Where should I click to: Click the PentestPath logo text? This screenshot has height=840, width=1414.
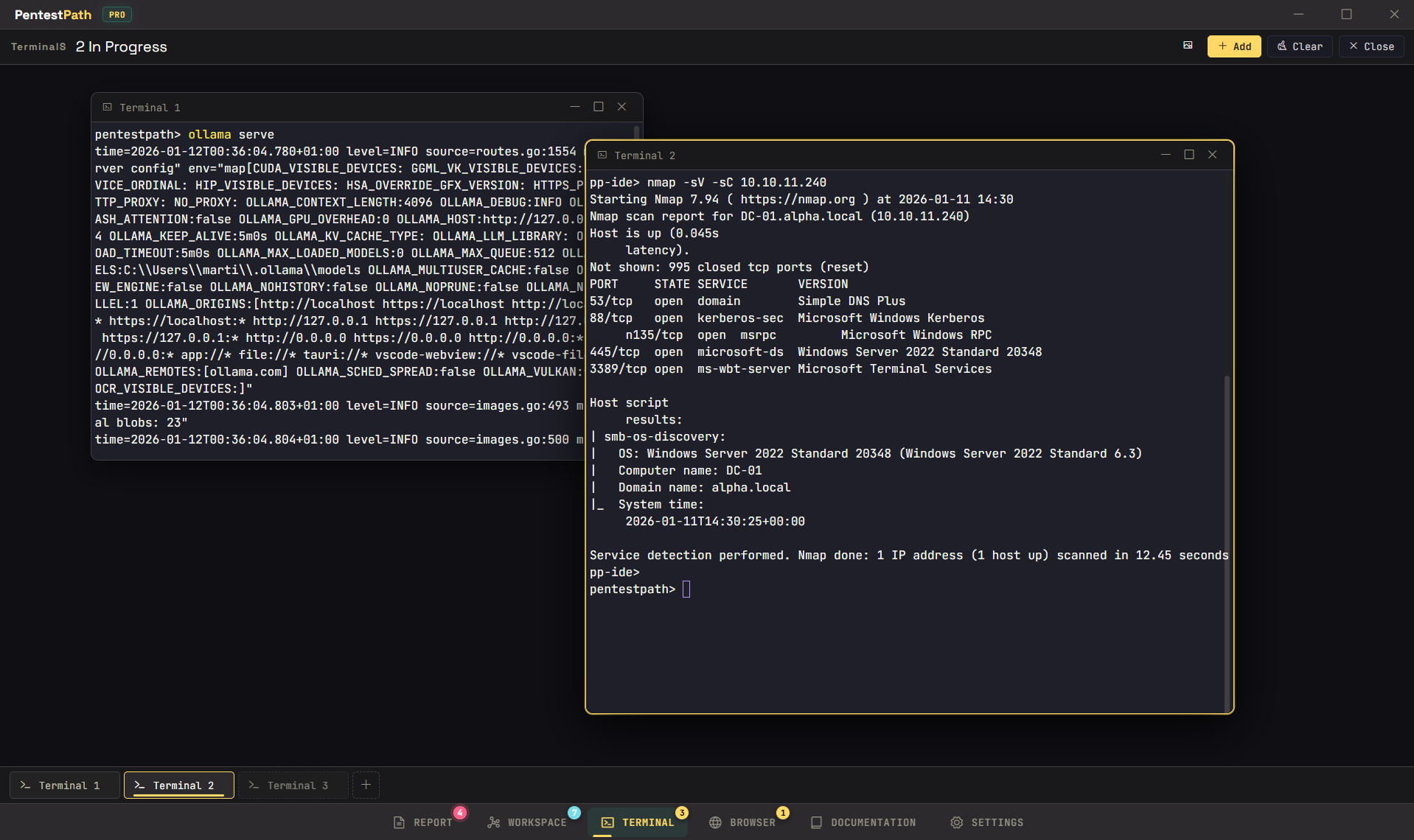pyautogui.click(x=53, y=15)
